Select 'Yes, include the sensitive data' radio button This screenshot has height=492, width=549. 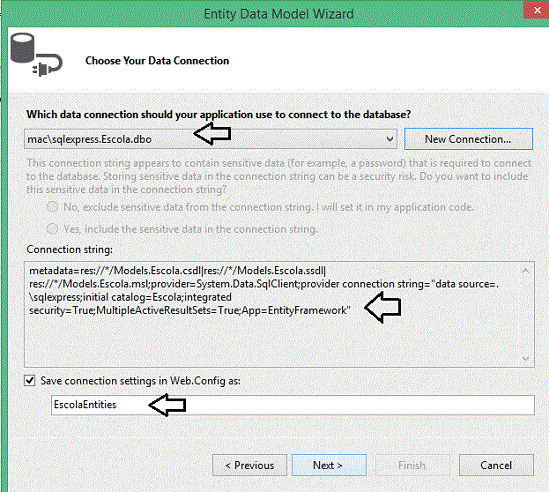[53, 229]
